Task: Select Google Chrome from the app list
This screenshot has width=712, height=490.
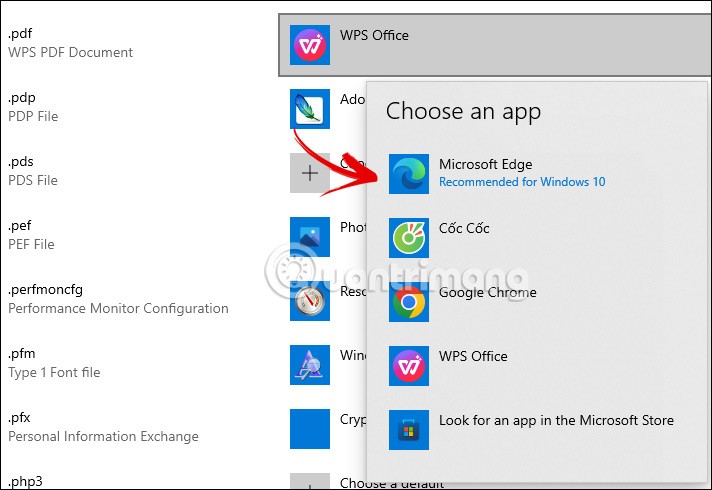Action: pos(487,292)
